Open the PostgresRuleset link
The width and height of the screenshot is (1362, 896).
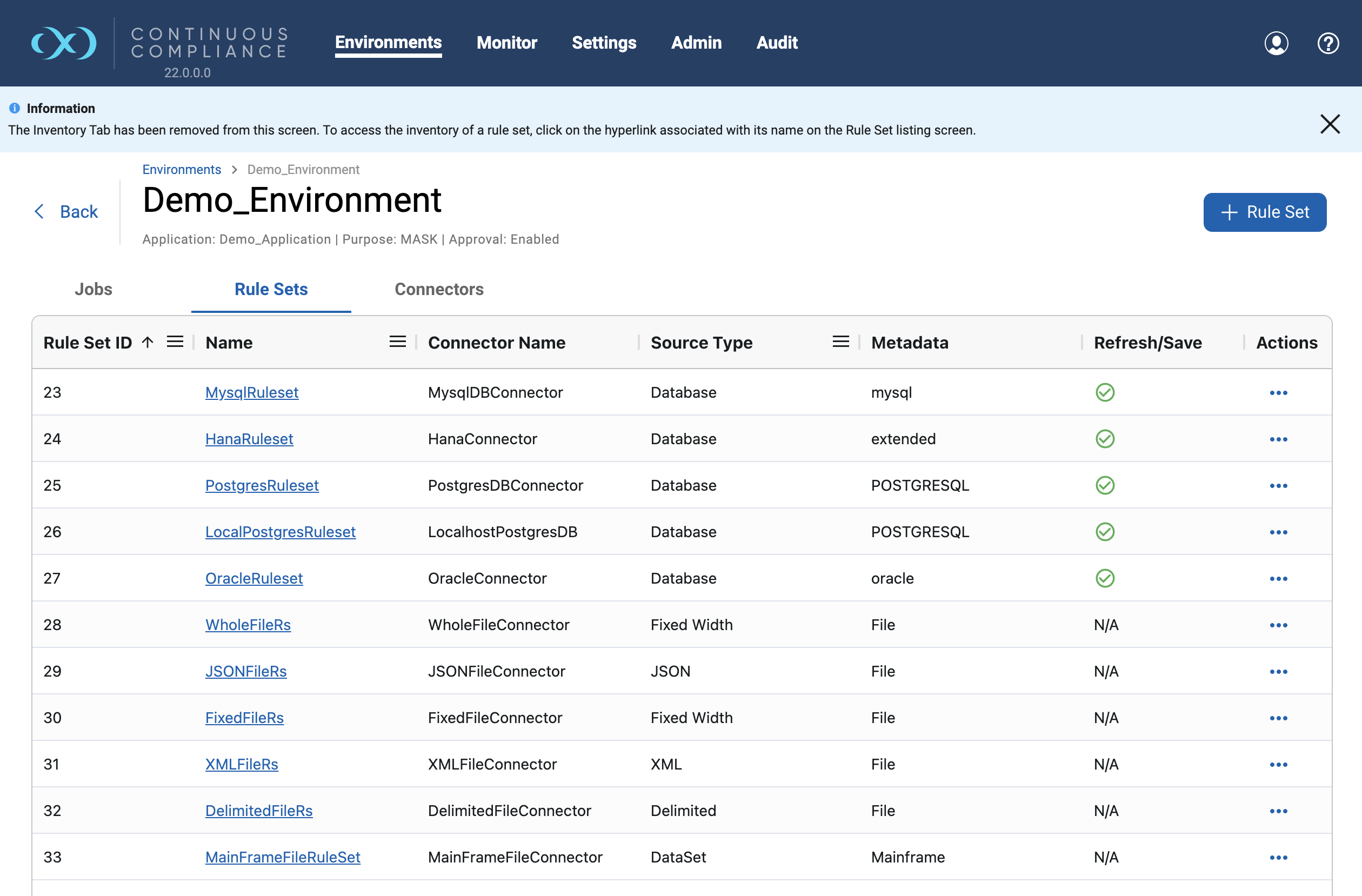(262, 485)
